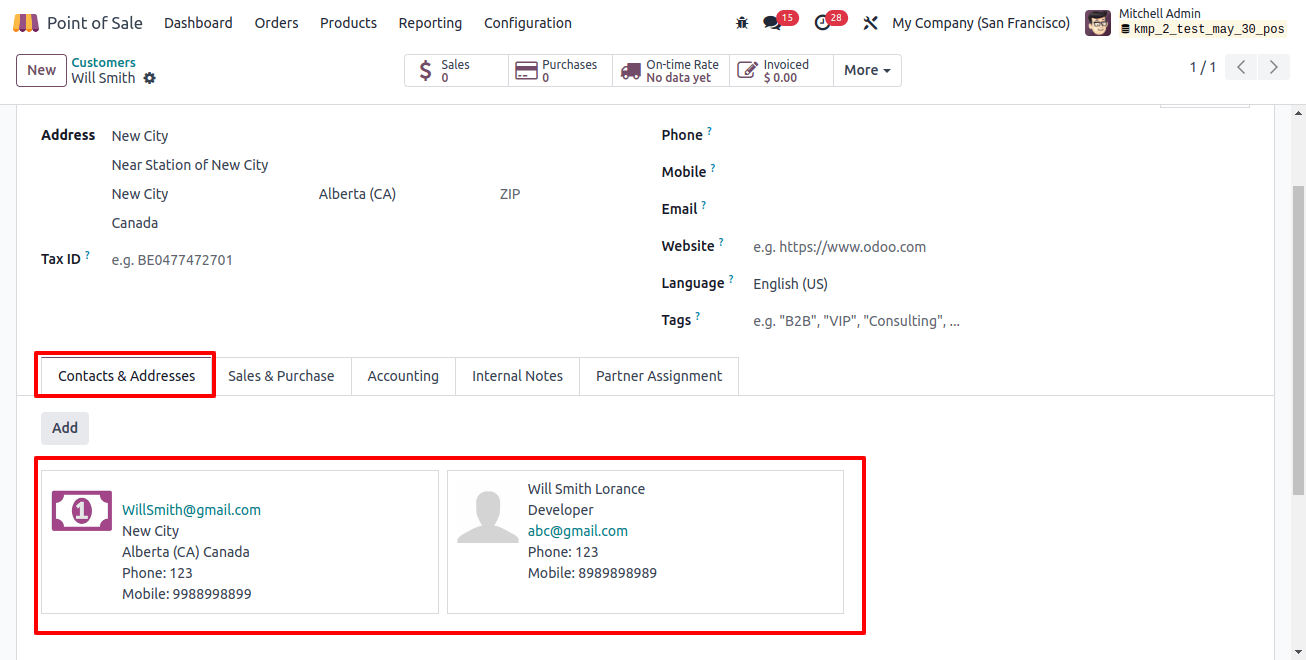Click Mitchell Admin user avatar
1306x660 pixels.
tap(1098, 22)
